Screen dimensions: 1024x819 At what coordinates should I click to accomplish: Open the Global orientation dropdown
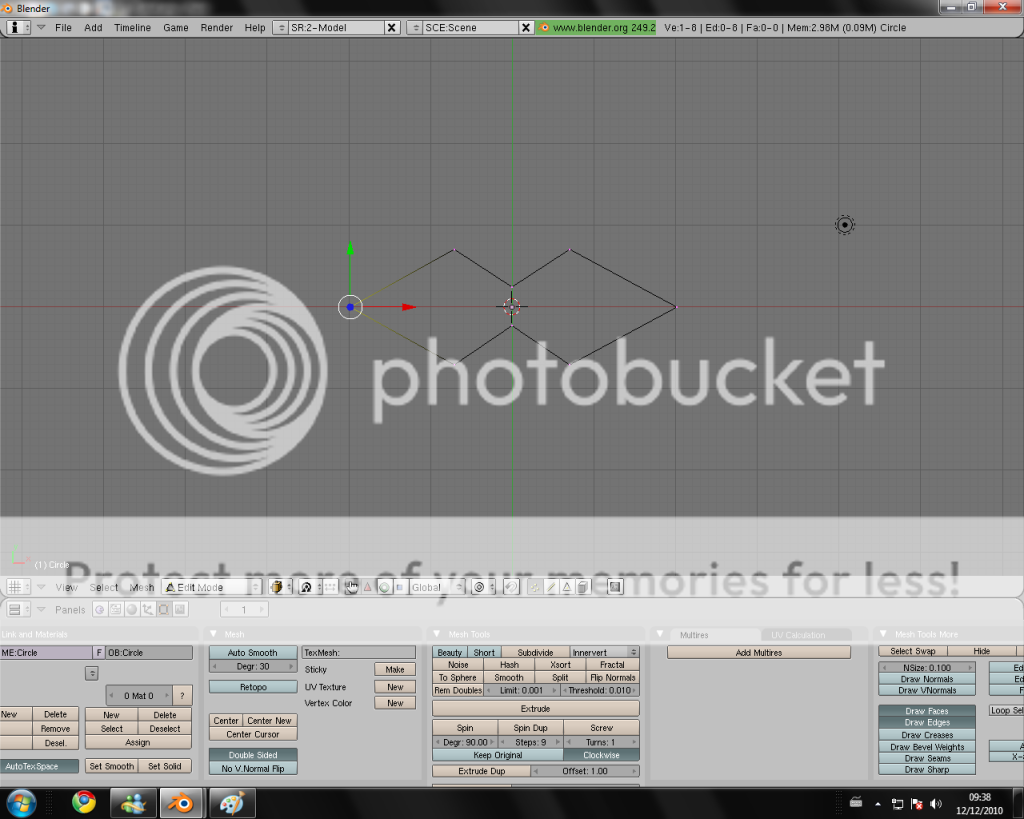coord(437,587)
